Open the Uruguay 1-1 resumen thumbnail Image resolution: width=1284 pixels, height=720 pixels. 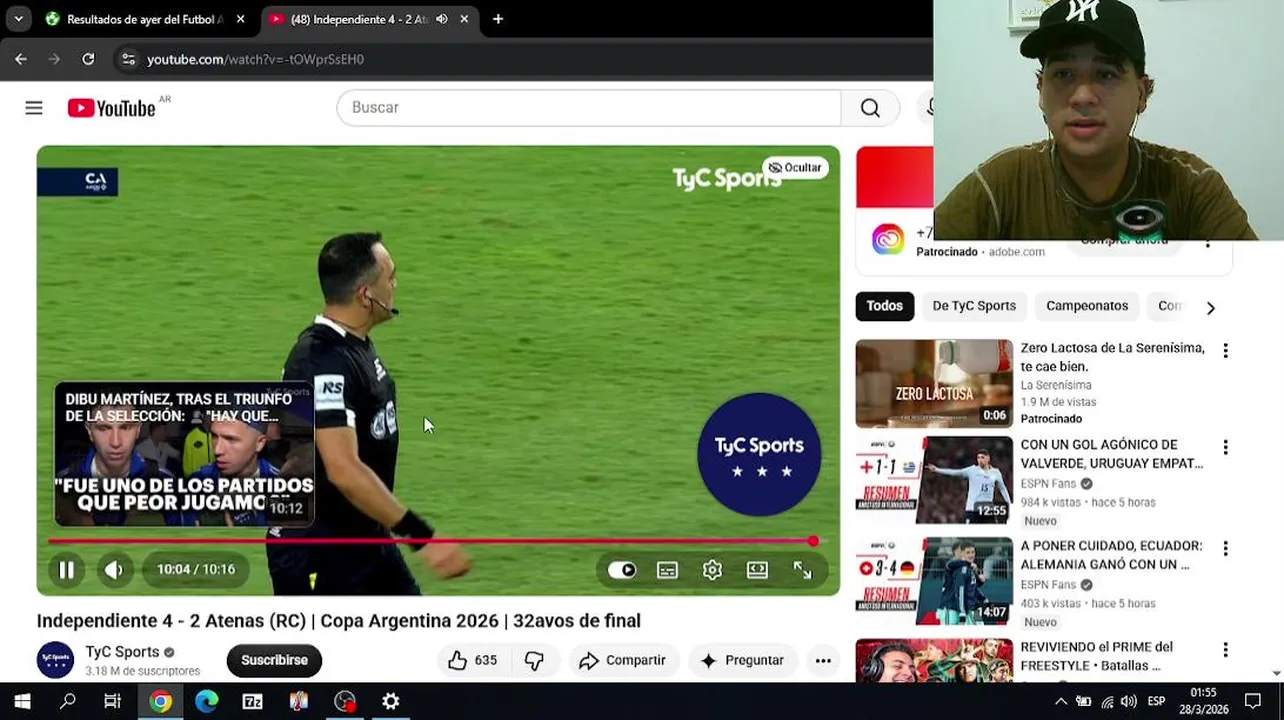[x=934, y=481]
